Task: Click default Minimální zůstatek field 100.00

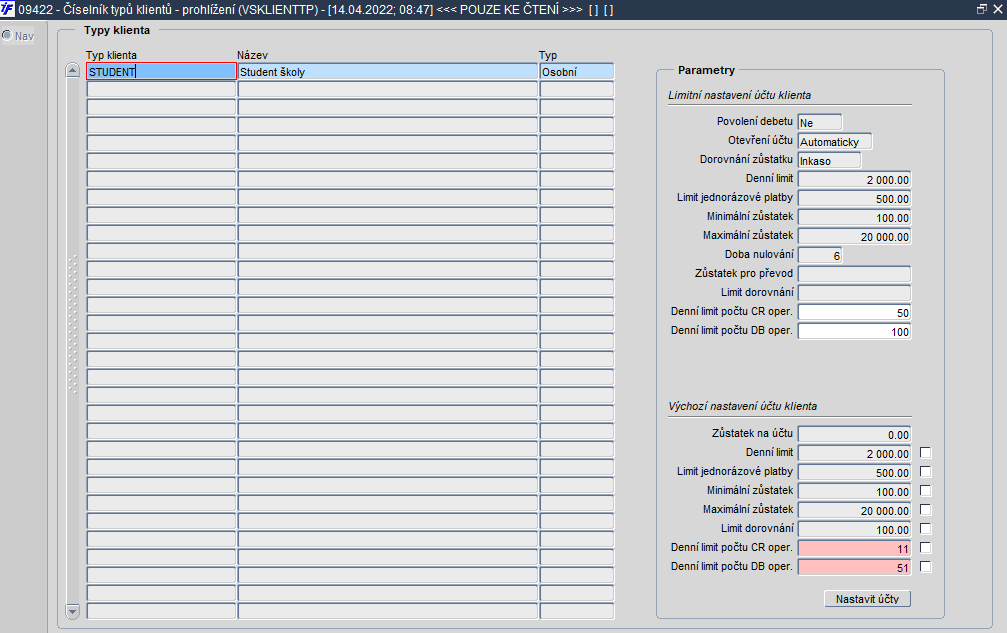Action: (x=854, y=491)
